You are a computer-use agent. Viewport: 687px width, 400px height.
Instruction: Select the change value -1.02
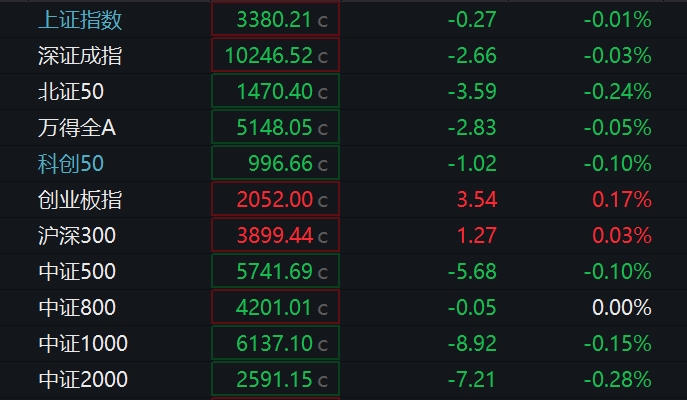(x=472, y=163)
